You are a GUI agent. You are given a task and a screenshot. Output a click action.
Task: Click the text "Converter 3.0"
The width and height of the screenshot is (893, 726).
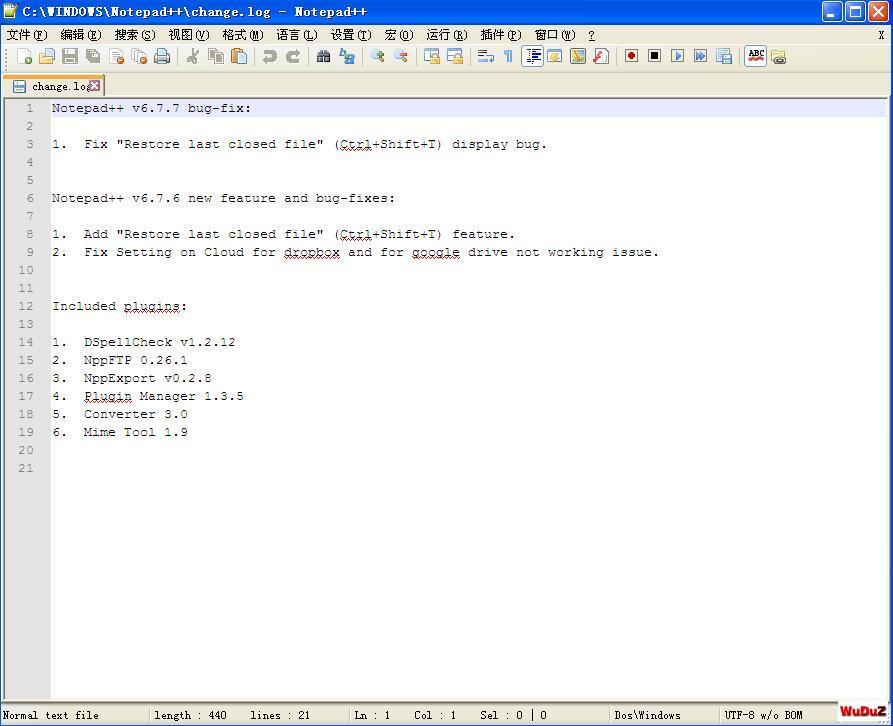coord(136,415)
